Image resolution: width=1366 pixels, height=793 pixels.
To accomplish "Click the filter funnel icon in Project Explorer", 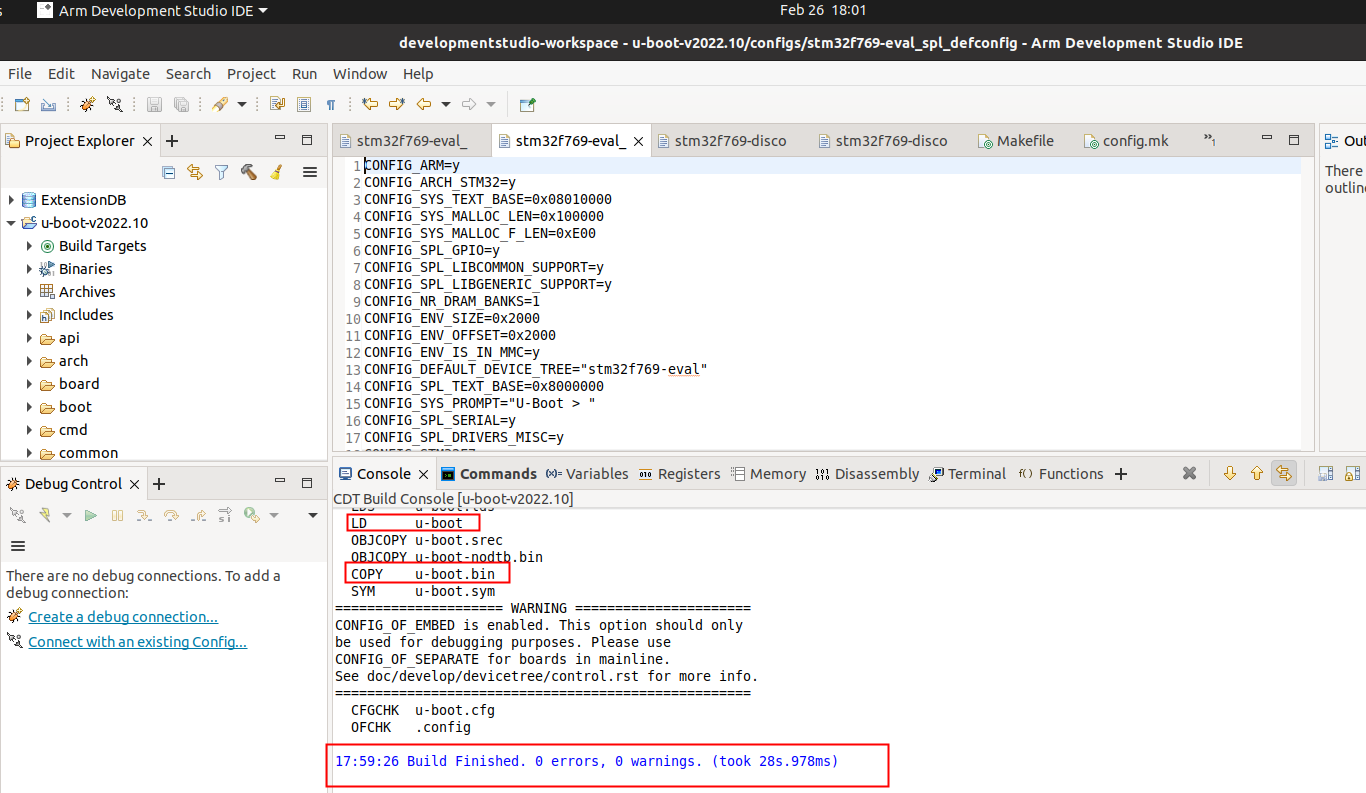I will 222,172.
